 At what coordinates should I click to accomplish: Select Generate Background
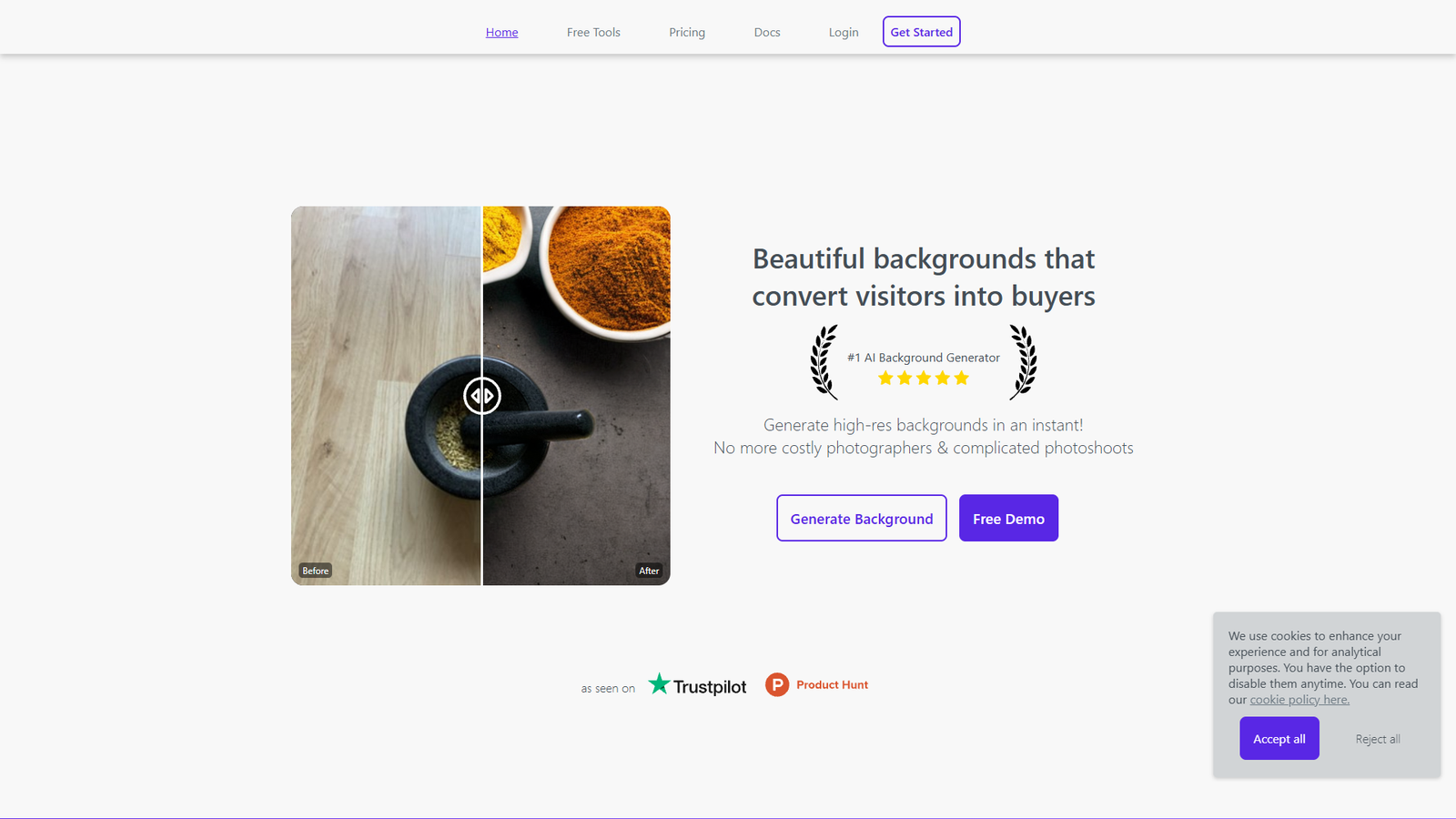pyautogui.click(x=861, y=518)
